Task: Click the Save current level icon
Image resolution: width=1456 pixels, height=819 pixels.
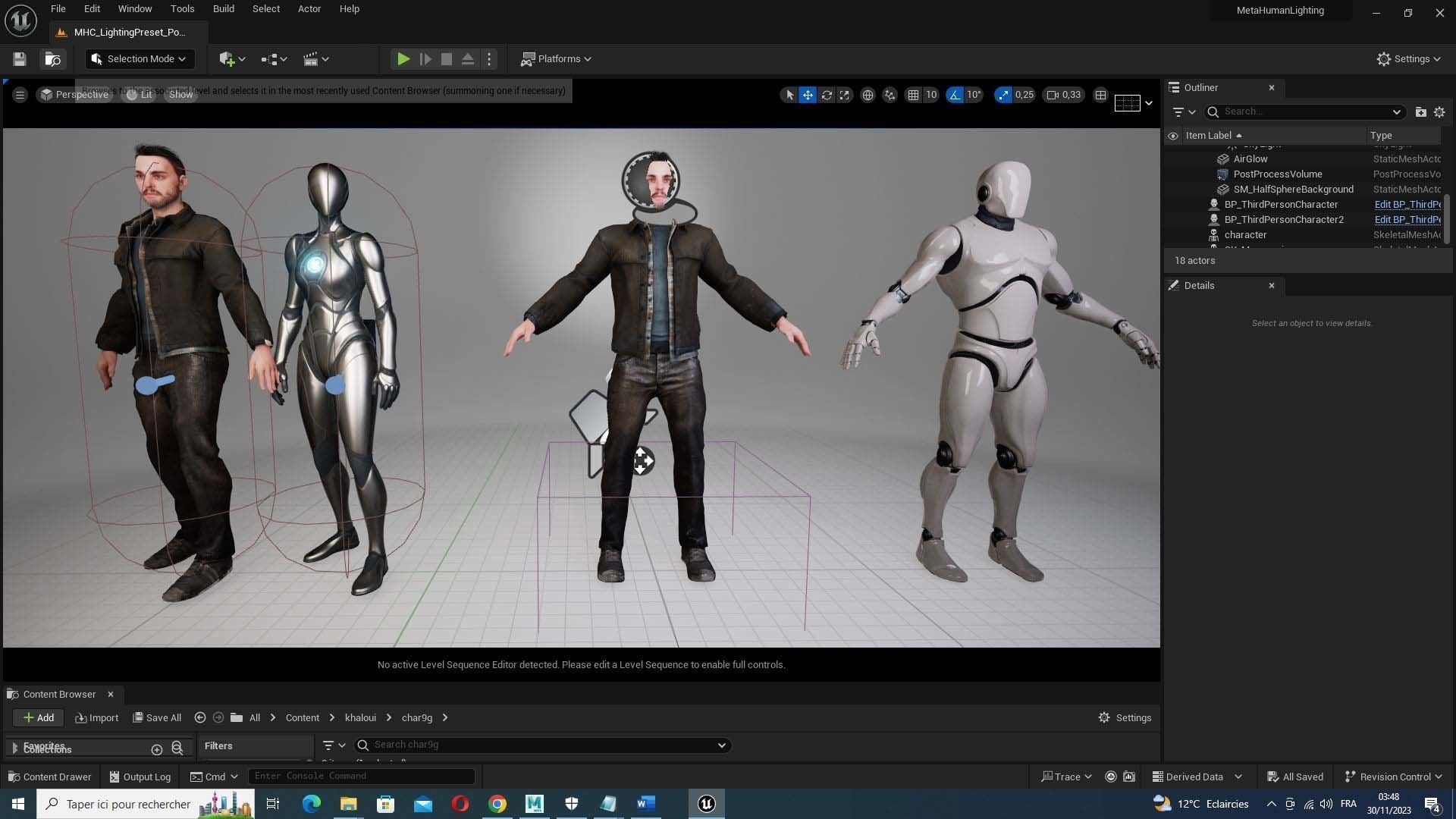Action: tap(20, 59)
